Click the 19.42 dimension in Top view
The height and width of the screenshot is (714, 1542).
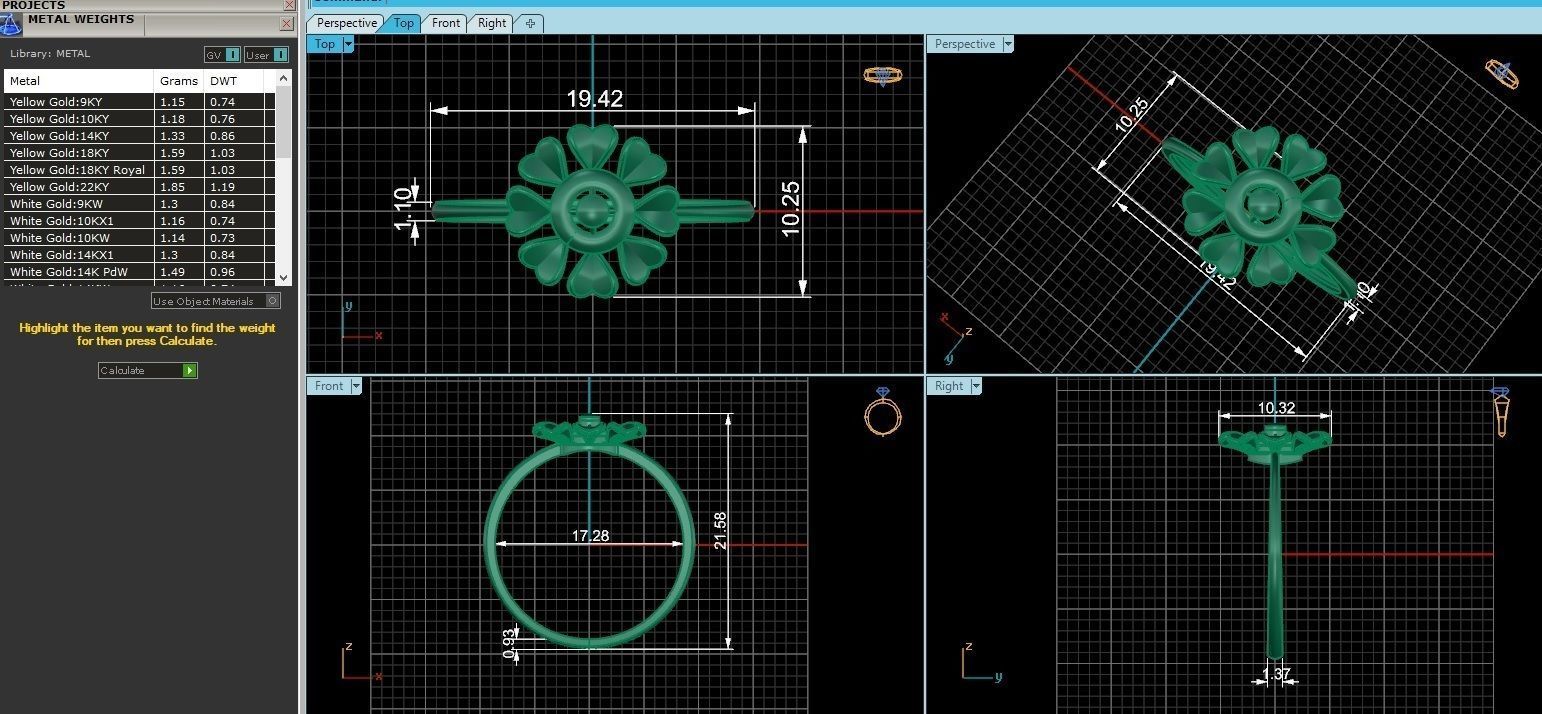(x=594, y=98)
